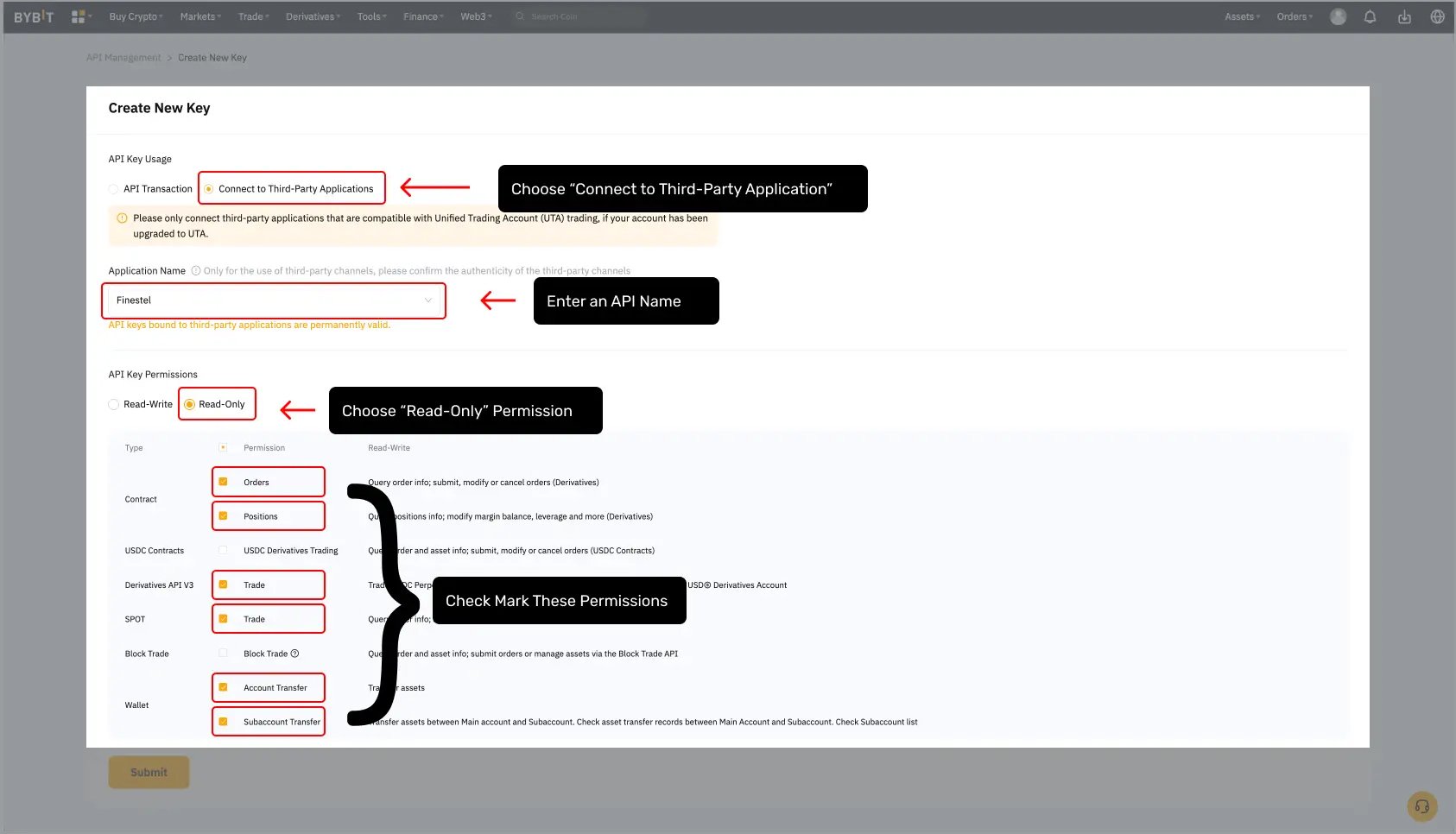Open the apps grid icon
The width and height of the screenshot is (1456, 834).
(x=78, y=16)
